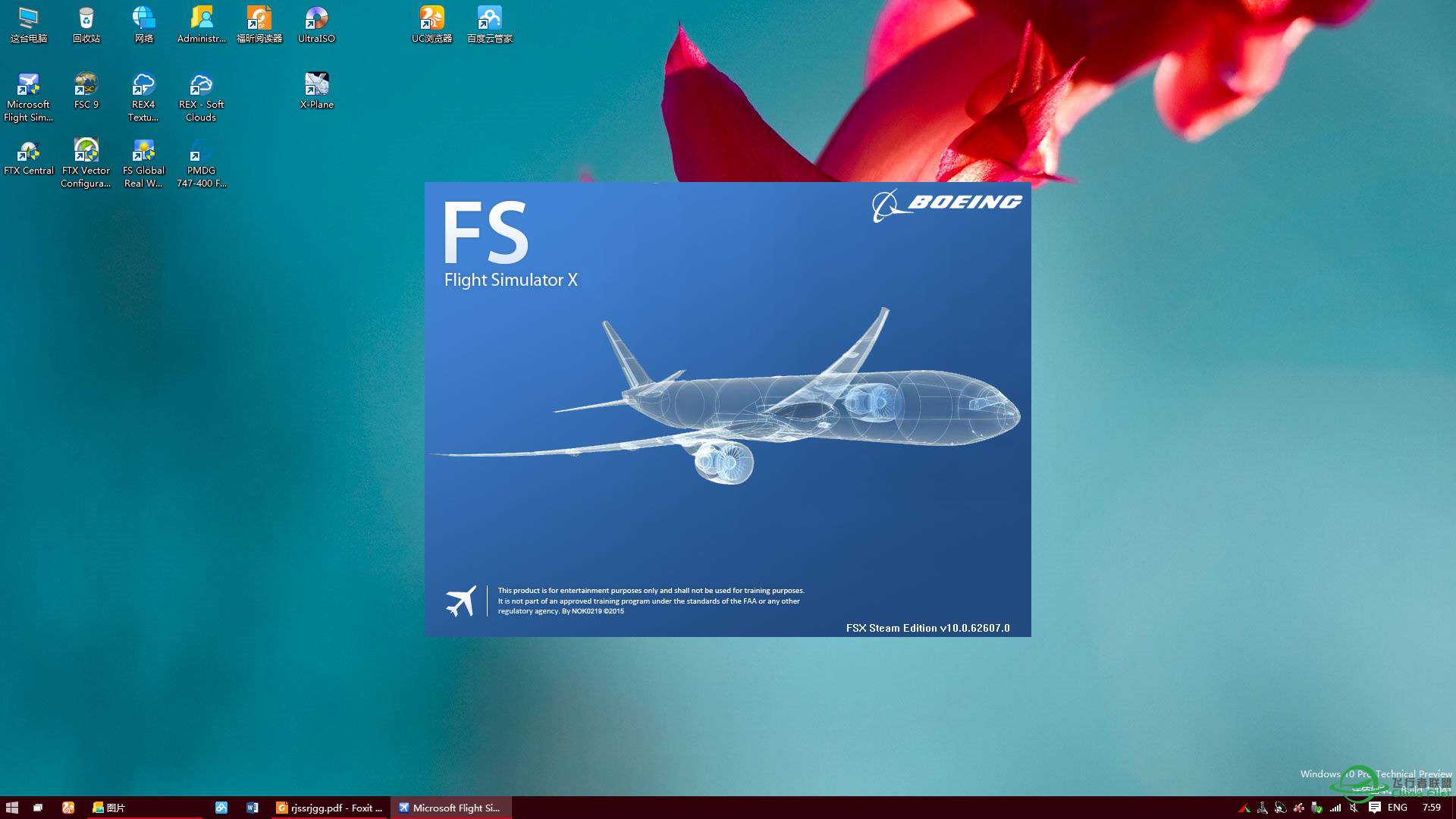The width and height of the screenshot is (1456, 819).
Task: Click the Windows Start button
Action: point(11,808)
